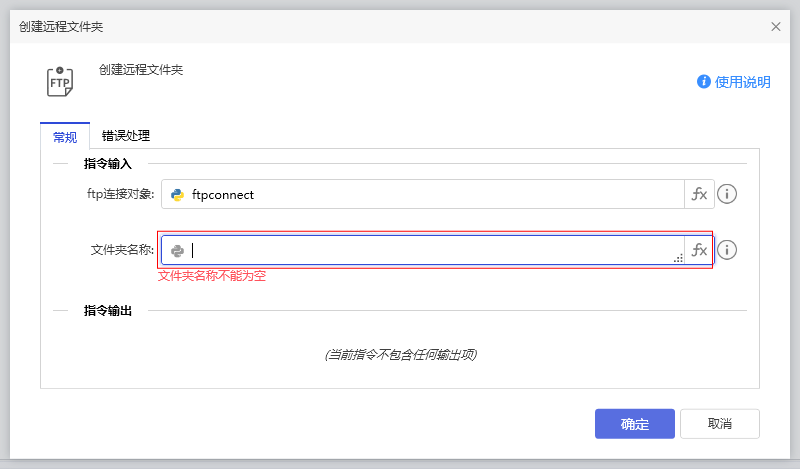This screenshot has height=469, width=800.
Task: Show info tooltip for 文件夹名称
Action: 727,251
